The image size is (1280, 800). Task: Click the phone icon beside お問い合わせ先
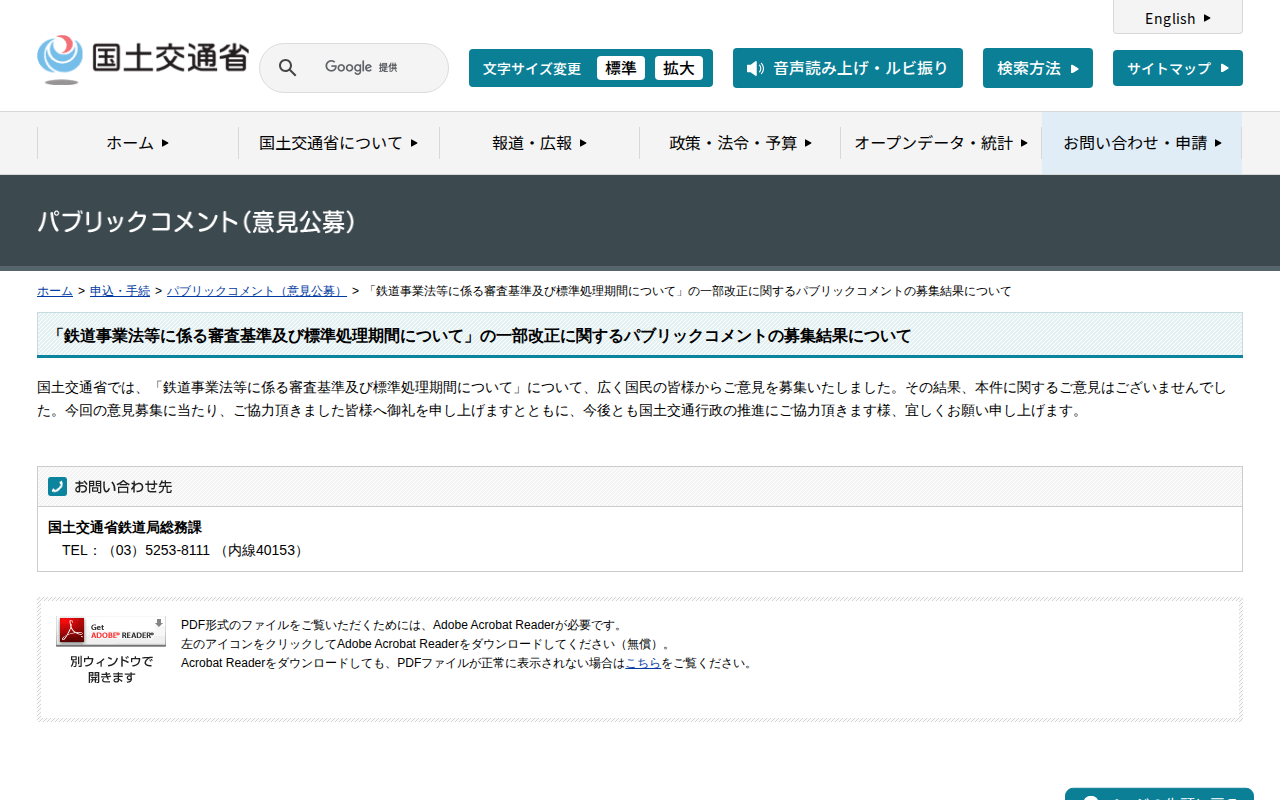57,487
